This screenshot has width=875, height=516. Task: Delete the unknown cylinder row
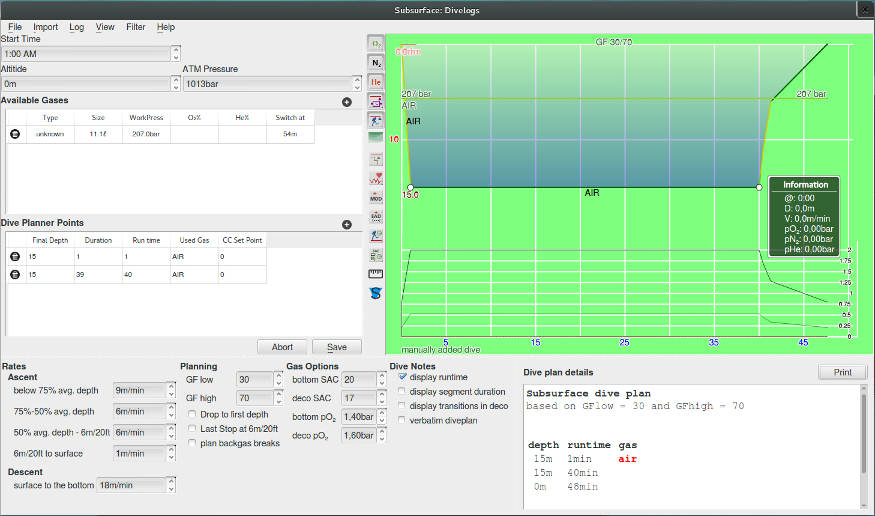click(15, 133)
